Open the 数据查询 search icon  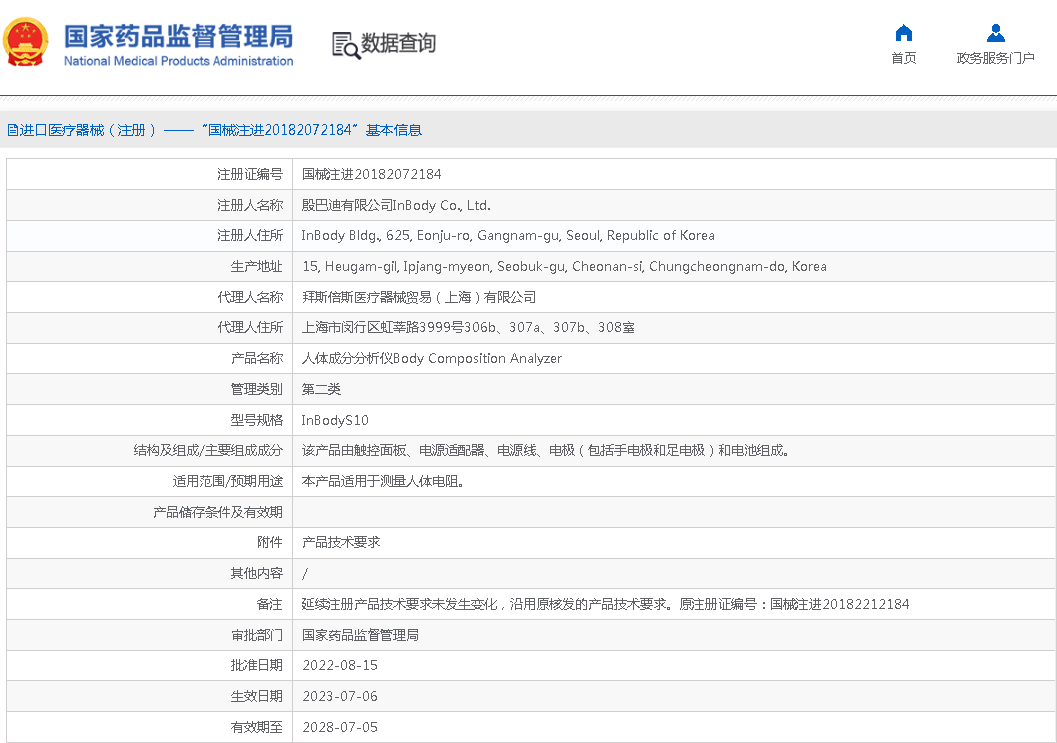click(x=346, y=45)
